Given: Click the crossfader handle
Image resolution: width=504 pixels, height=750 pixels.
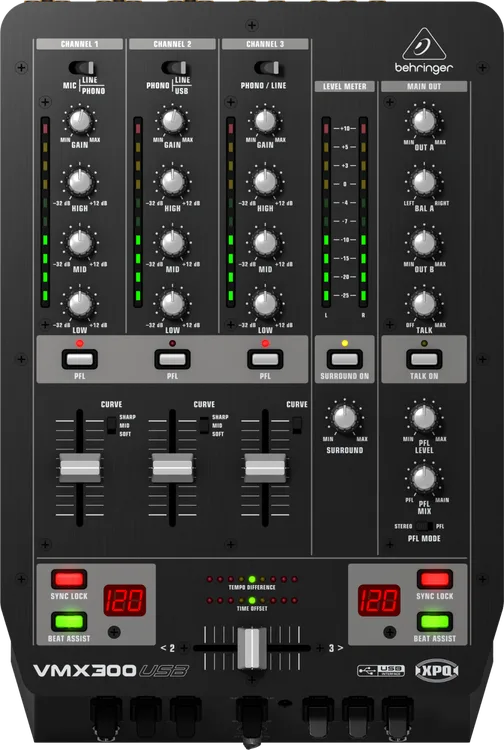Looking at the screenshot, I should pos(252,649).
